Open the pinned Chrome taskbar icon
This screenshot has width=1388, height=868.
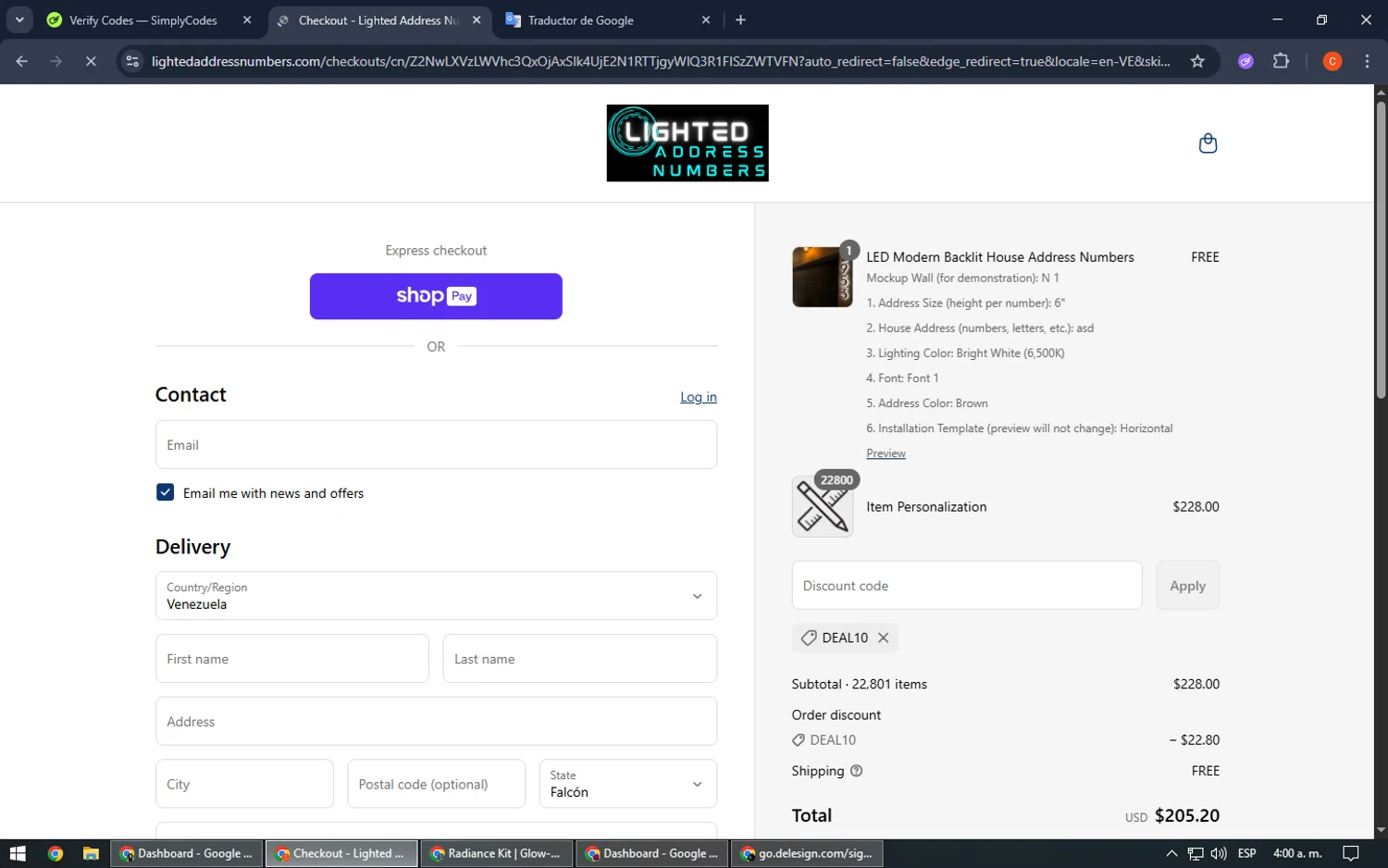pos(56,853)
